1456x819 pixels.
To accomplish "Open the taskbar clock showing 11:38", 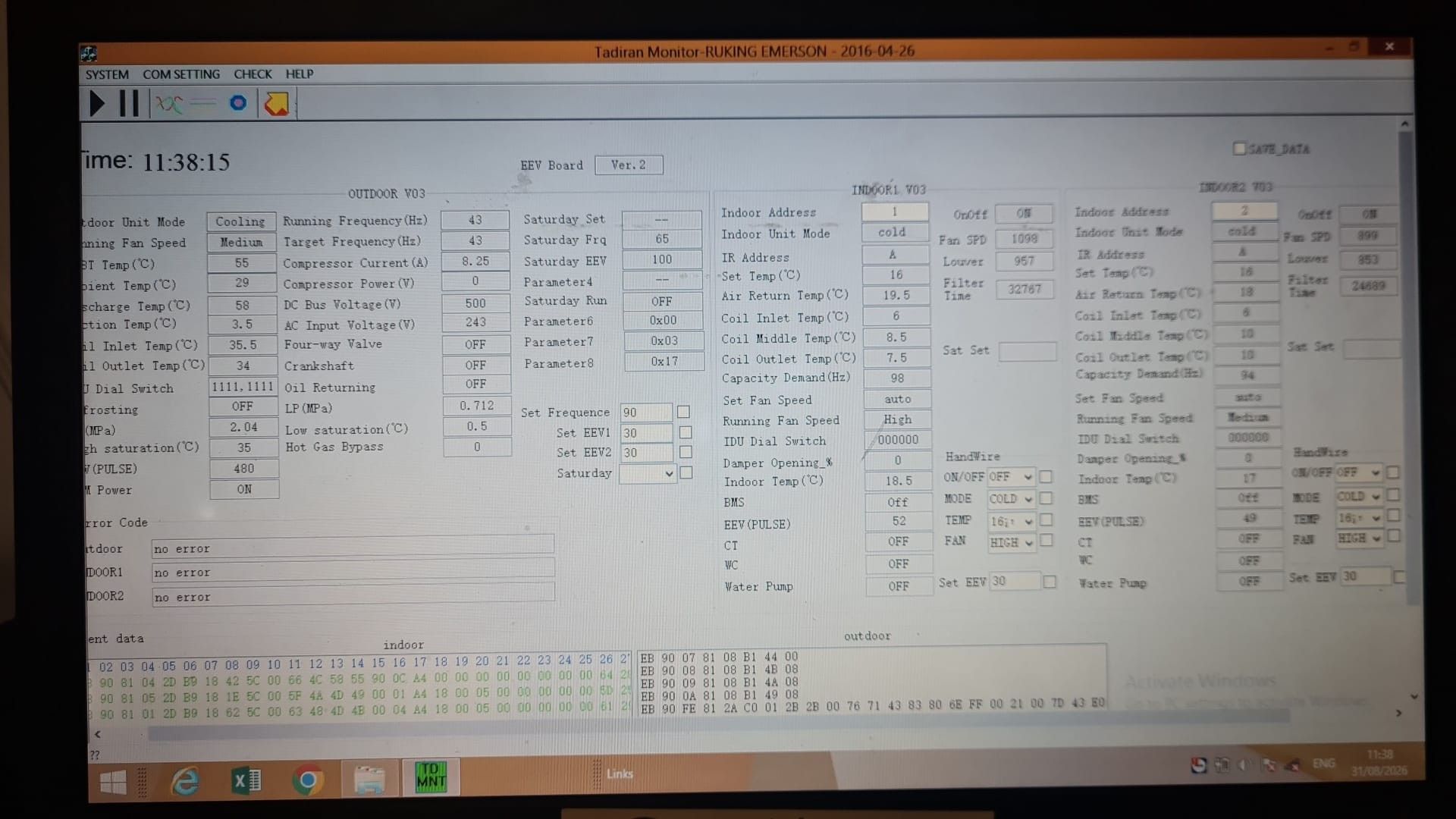I will pos(1379,763).
